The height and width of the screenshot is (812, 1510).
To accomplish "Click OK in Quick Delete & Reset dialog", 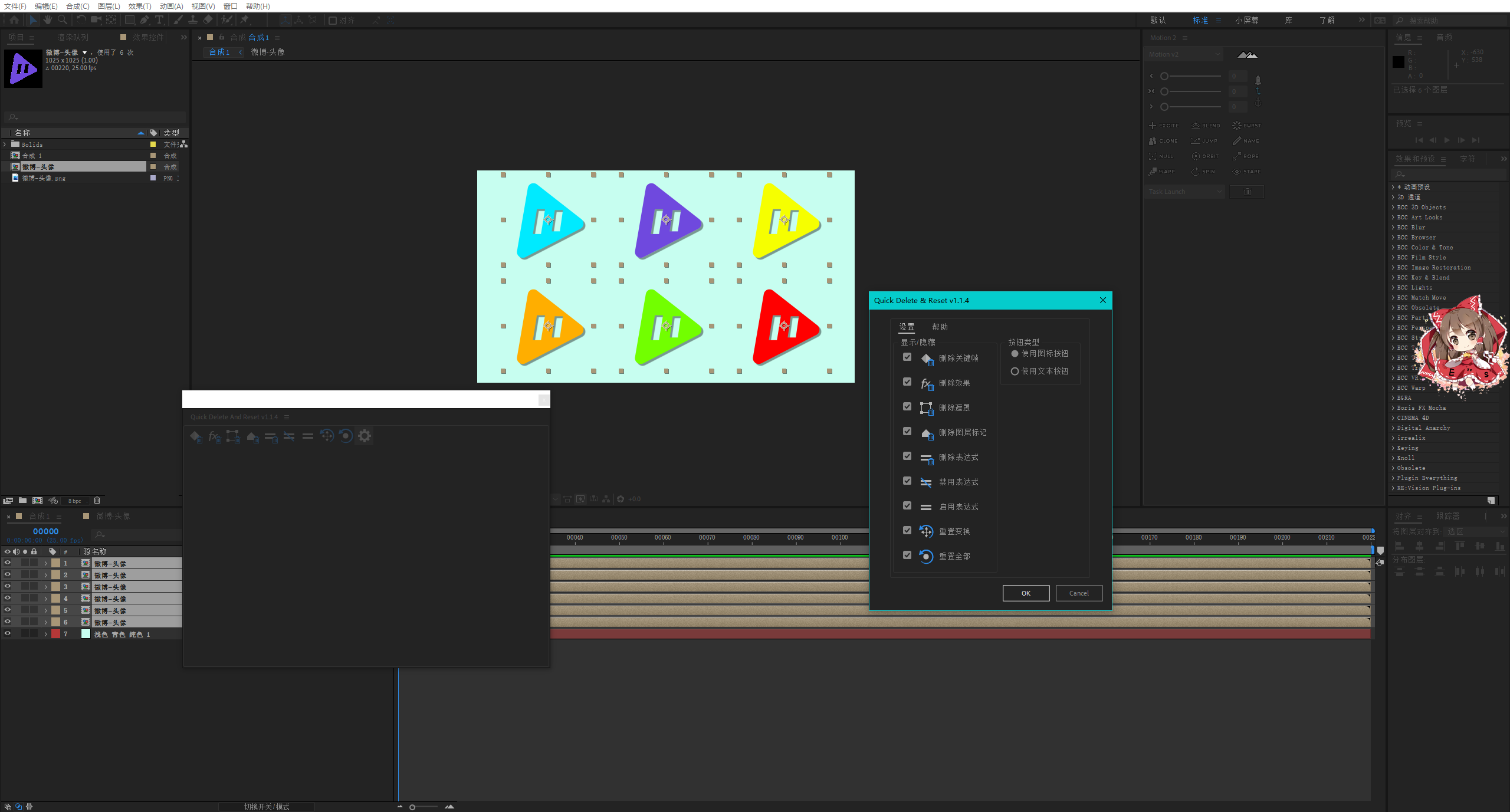I will pos(1026,593).
